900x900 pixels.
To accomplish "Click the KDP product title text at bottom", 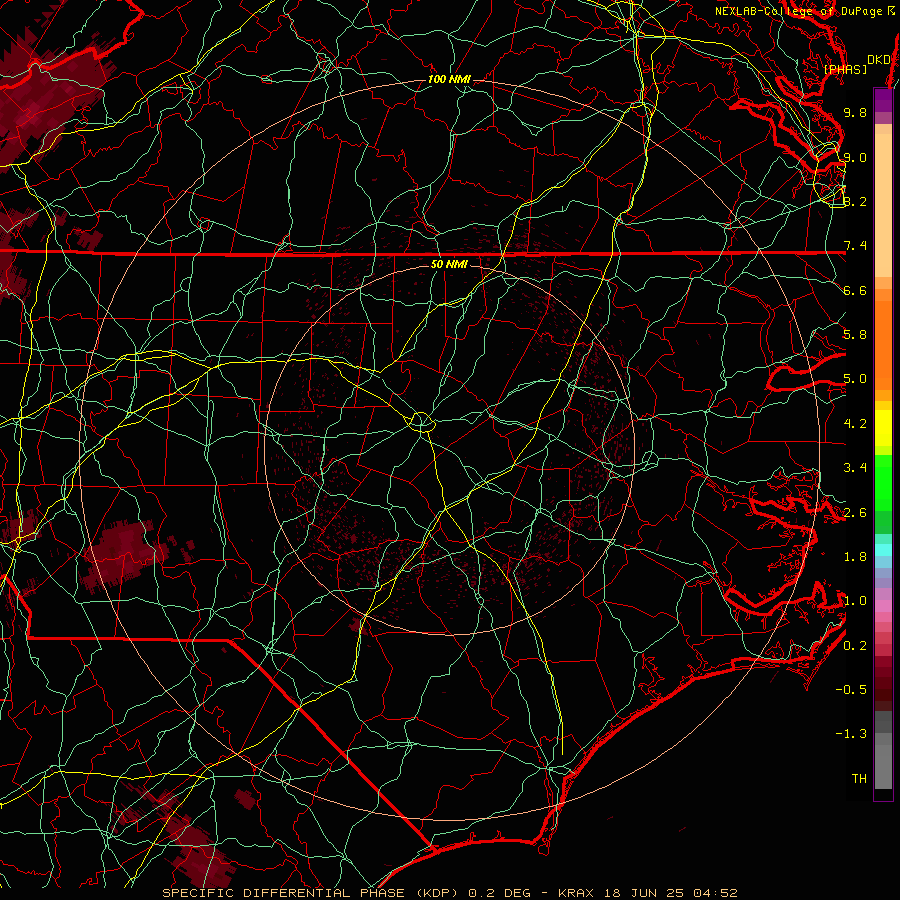I will (x=449, y=893).
